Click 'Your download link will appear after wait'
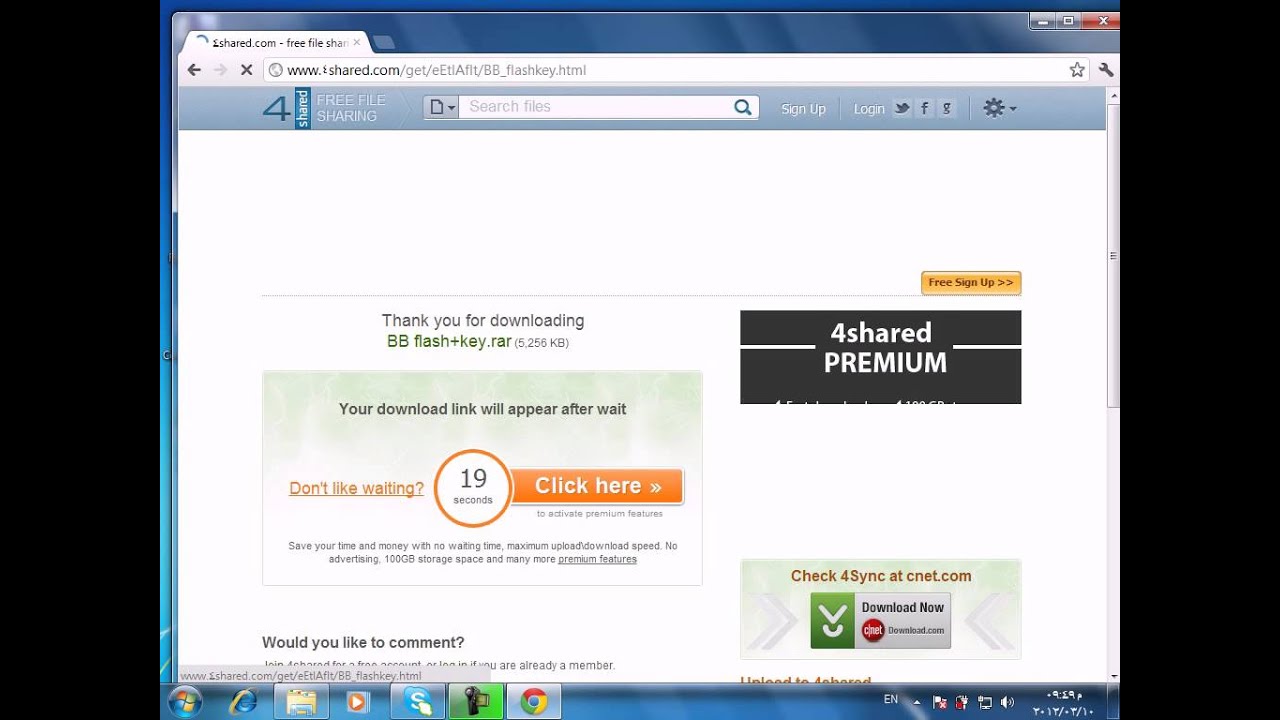 point(483,409)
